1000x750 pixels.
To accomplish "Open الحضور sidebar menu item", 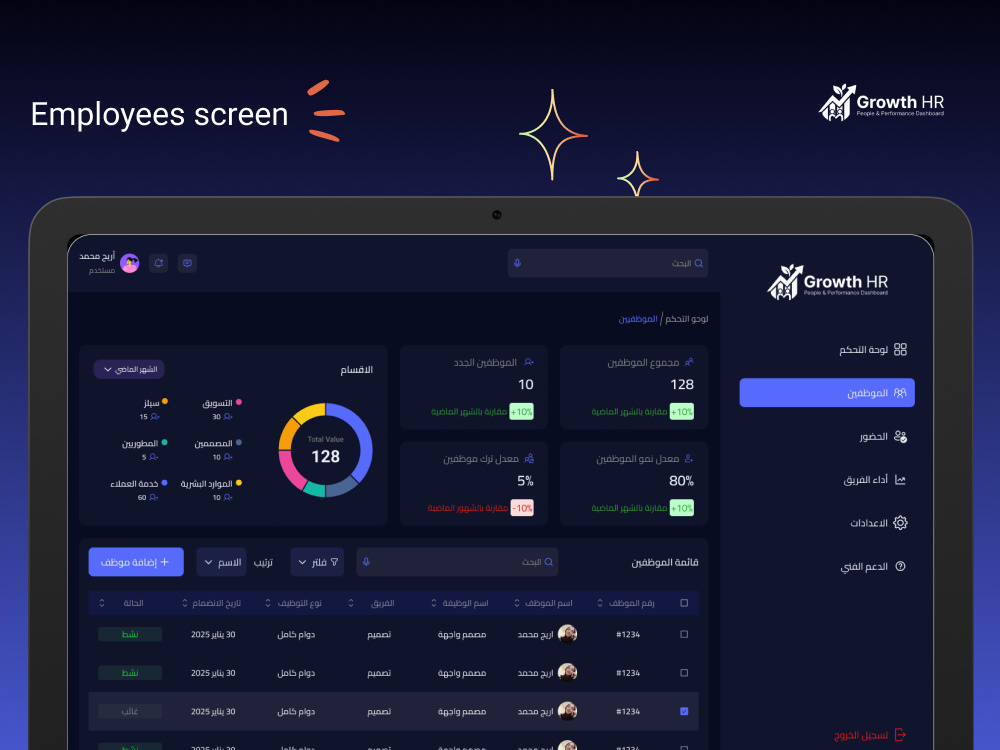I will (827, 436).
